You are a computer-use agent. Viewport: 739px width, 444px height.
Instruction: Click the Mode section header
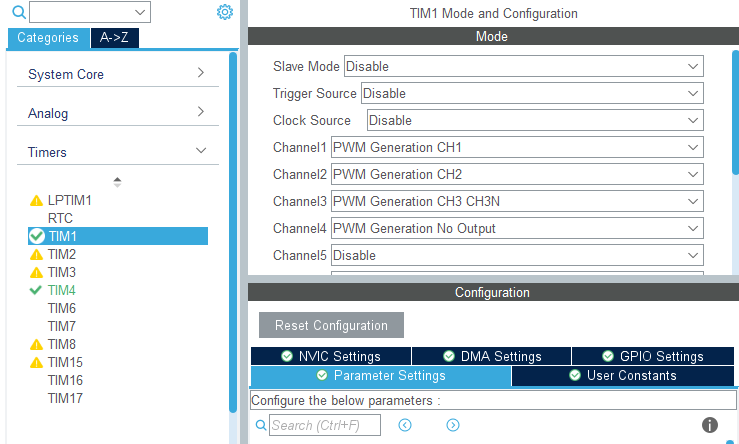(493, 36)
